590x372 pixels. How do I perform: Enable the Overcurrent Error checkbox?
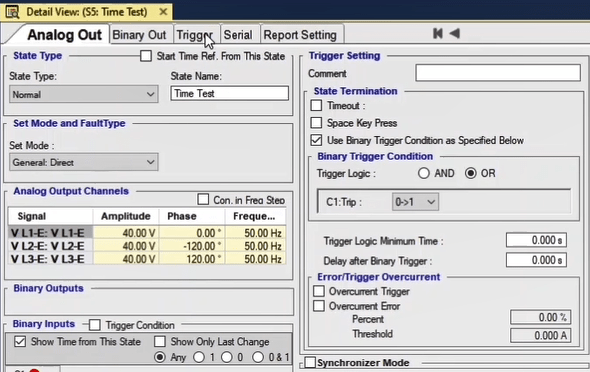[319, 306]
